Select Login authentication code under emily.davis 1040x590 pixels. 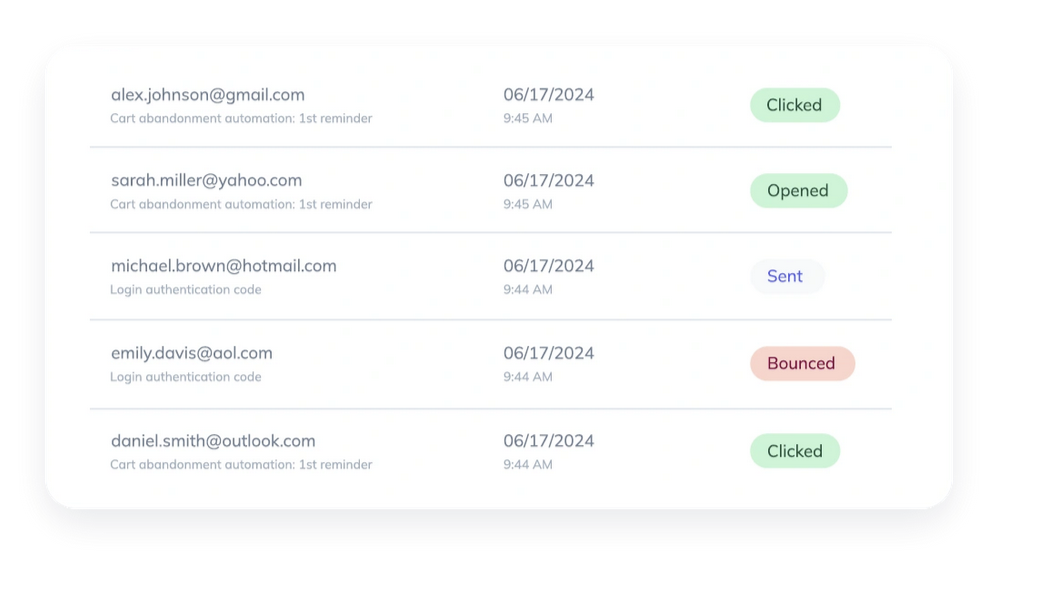186,378
